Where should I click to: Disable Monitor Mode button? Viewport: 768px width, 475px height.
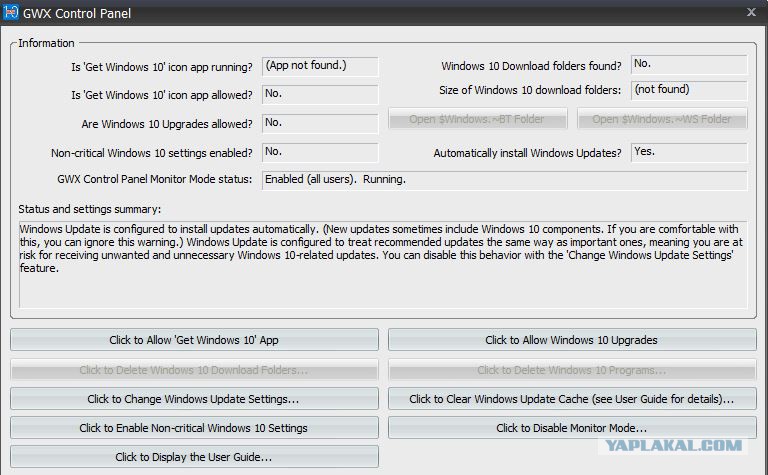[572, 428]
